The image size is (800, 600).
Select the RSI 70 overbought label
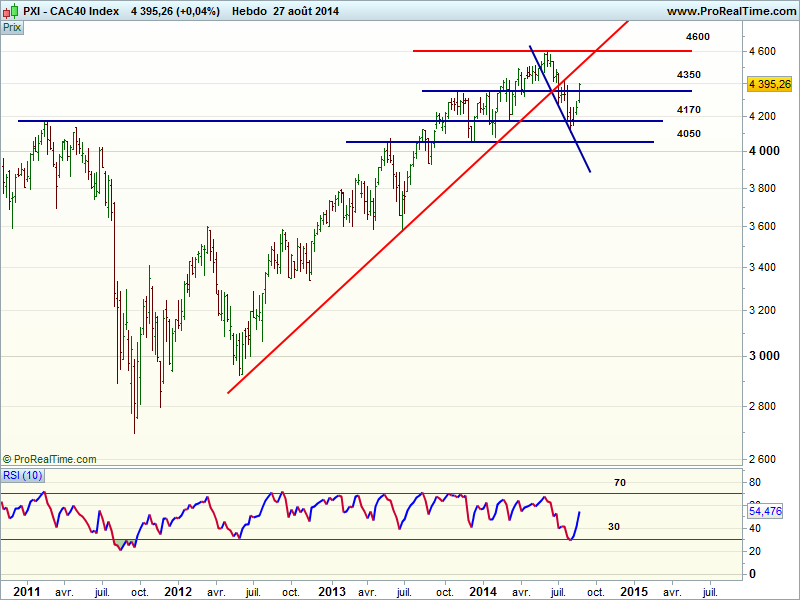pyautogui.click(x=619, y=483)
